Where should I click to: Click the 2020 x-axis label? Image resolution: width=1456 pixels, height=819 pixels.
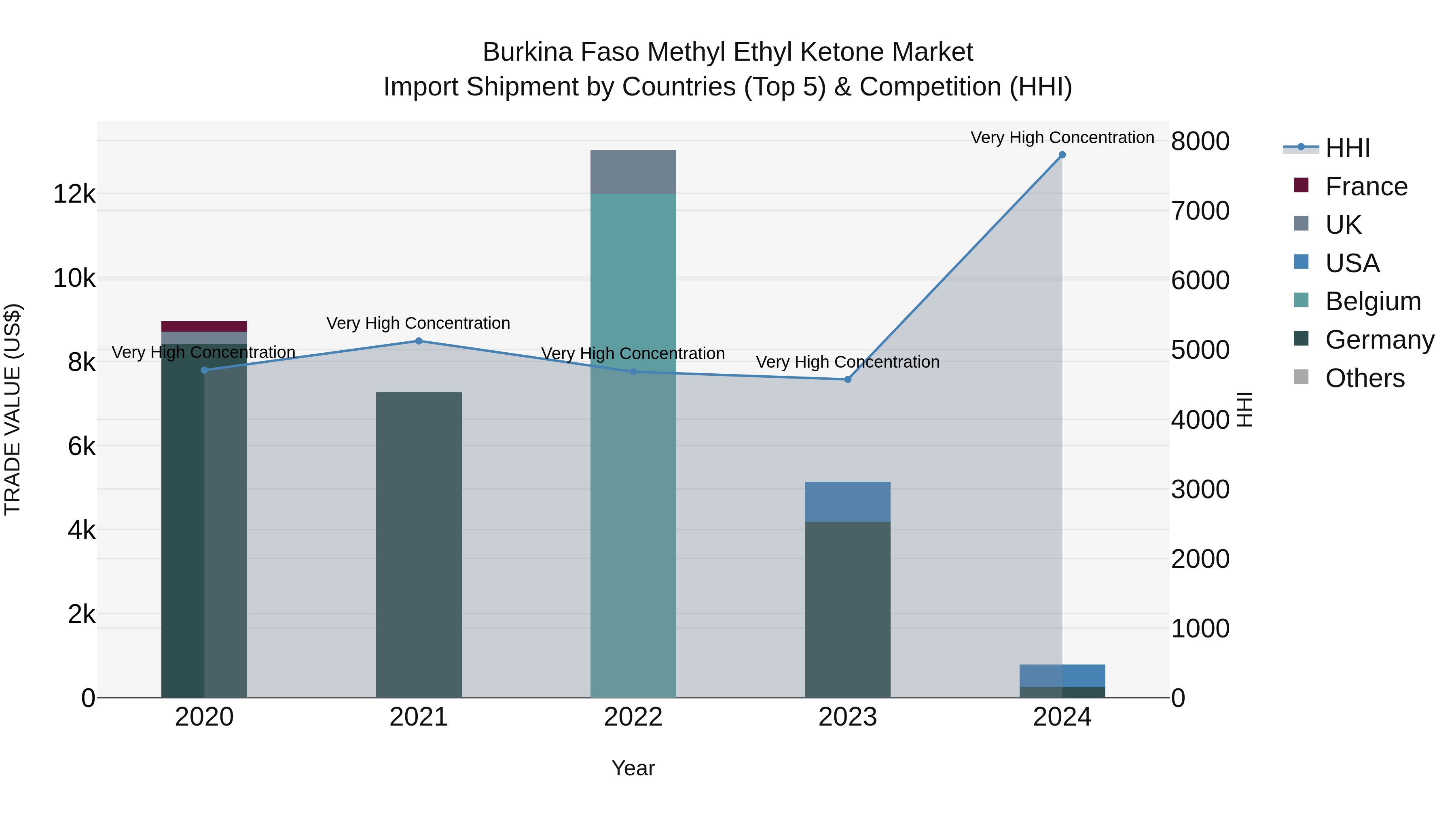click(x=205, y=717)
